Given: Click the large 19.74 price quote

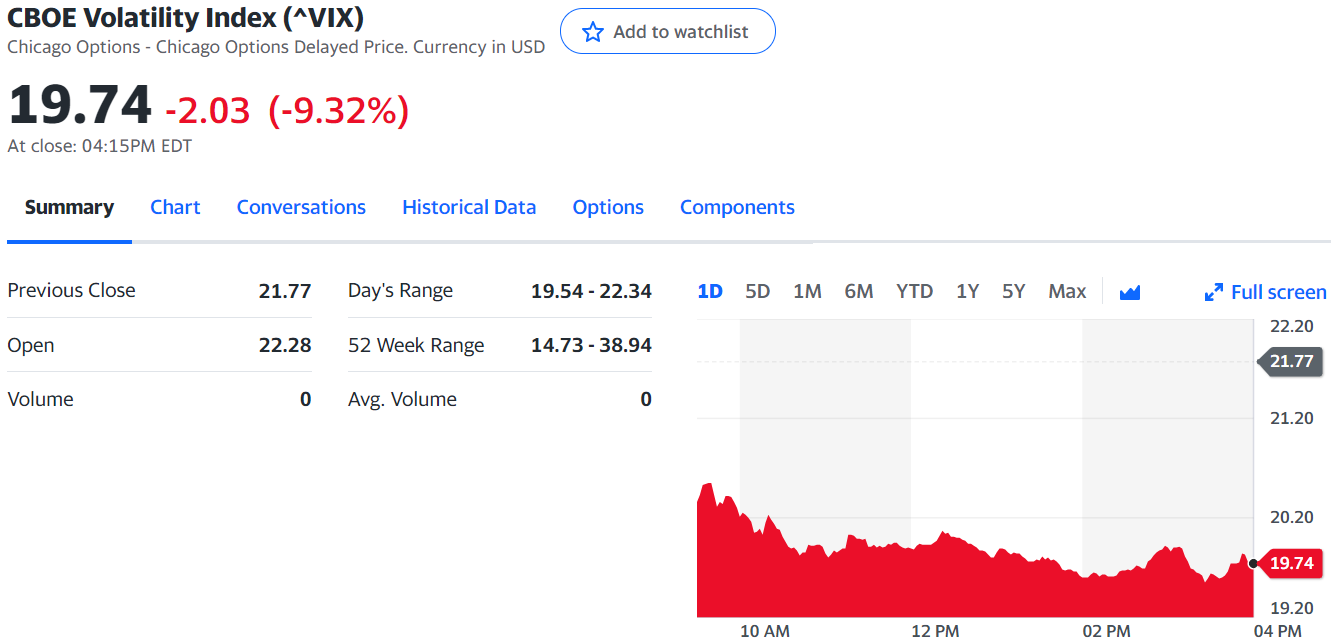Looking at the screenshot, I should [80, 106].
